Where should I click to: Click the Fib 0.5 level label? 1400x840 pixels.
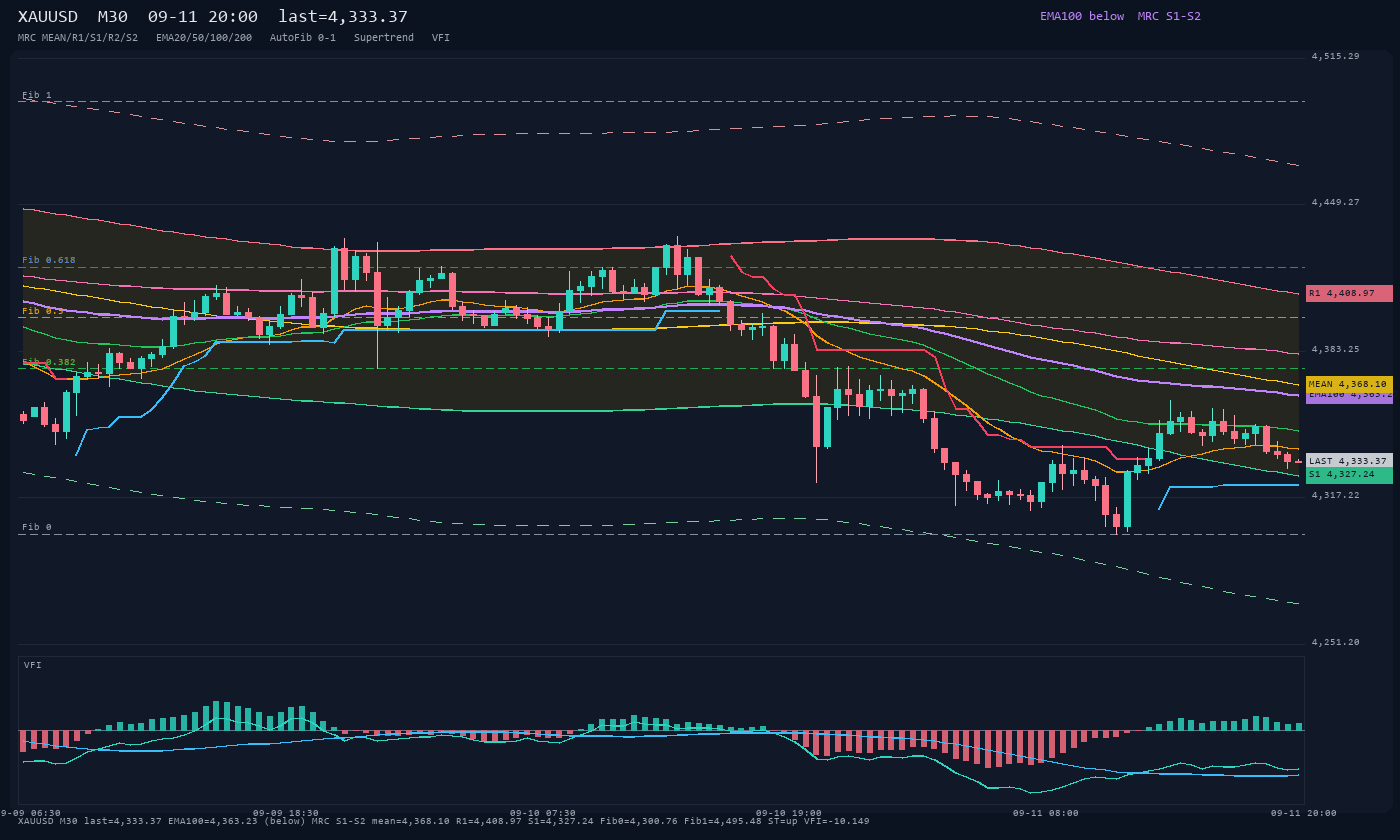pyautogui.click(x=43, y=311)
